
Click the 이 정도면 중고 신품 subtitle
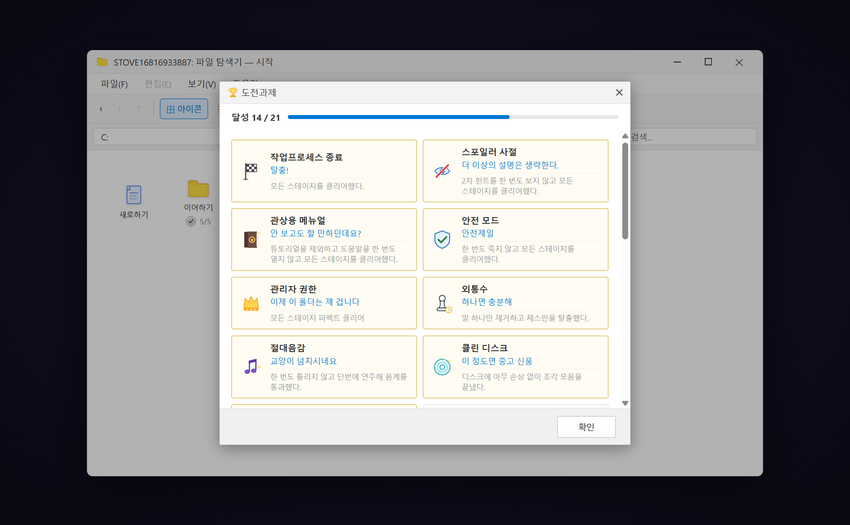pos(497,361)
